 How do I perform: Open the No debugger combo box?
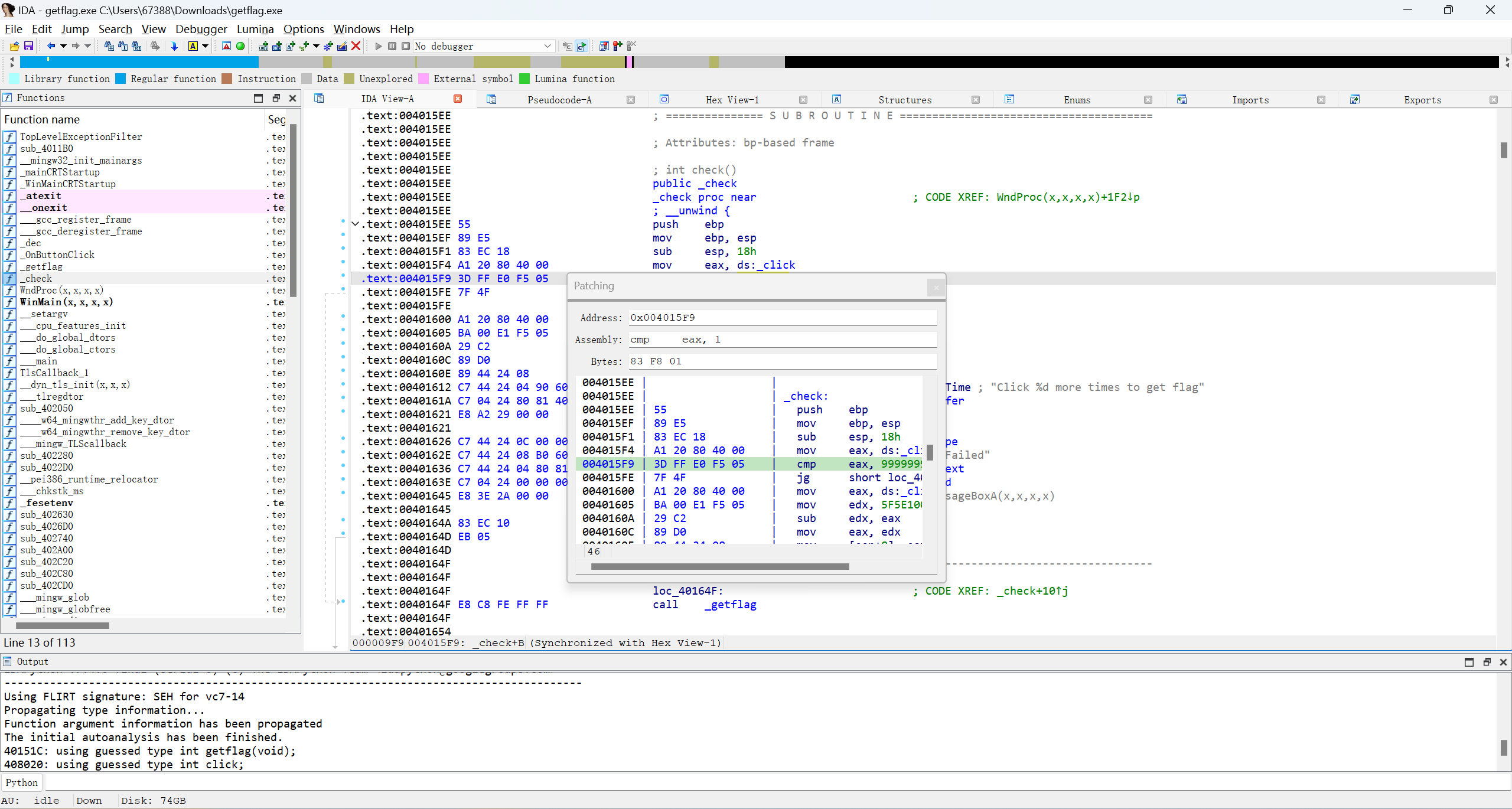click(x=484, y=46)
